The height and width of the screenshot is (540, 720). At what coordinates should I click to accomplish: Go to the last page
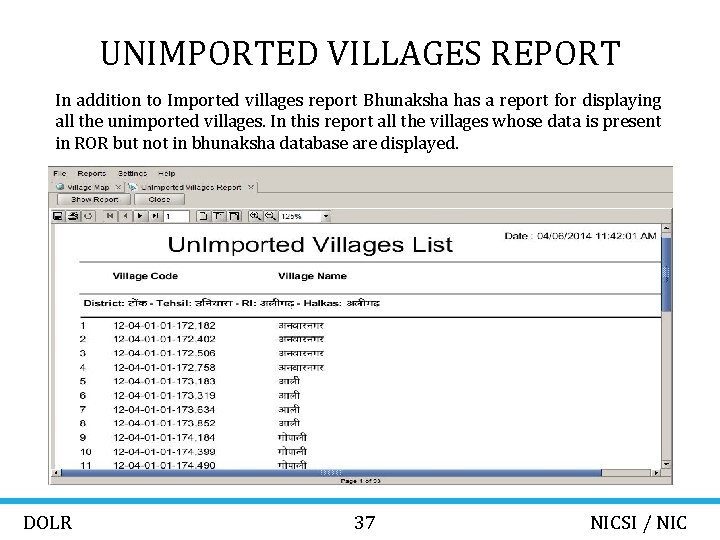[156, 216]
